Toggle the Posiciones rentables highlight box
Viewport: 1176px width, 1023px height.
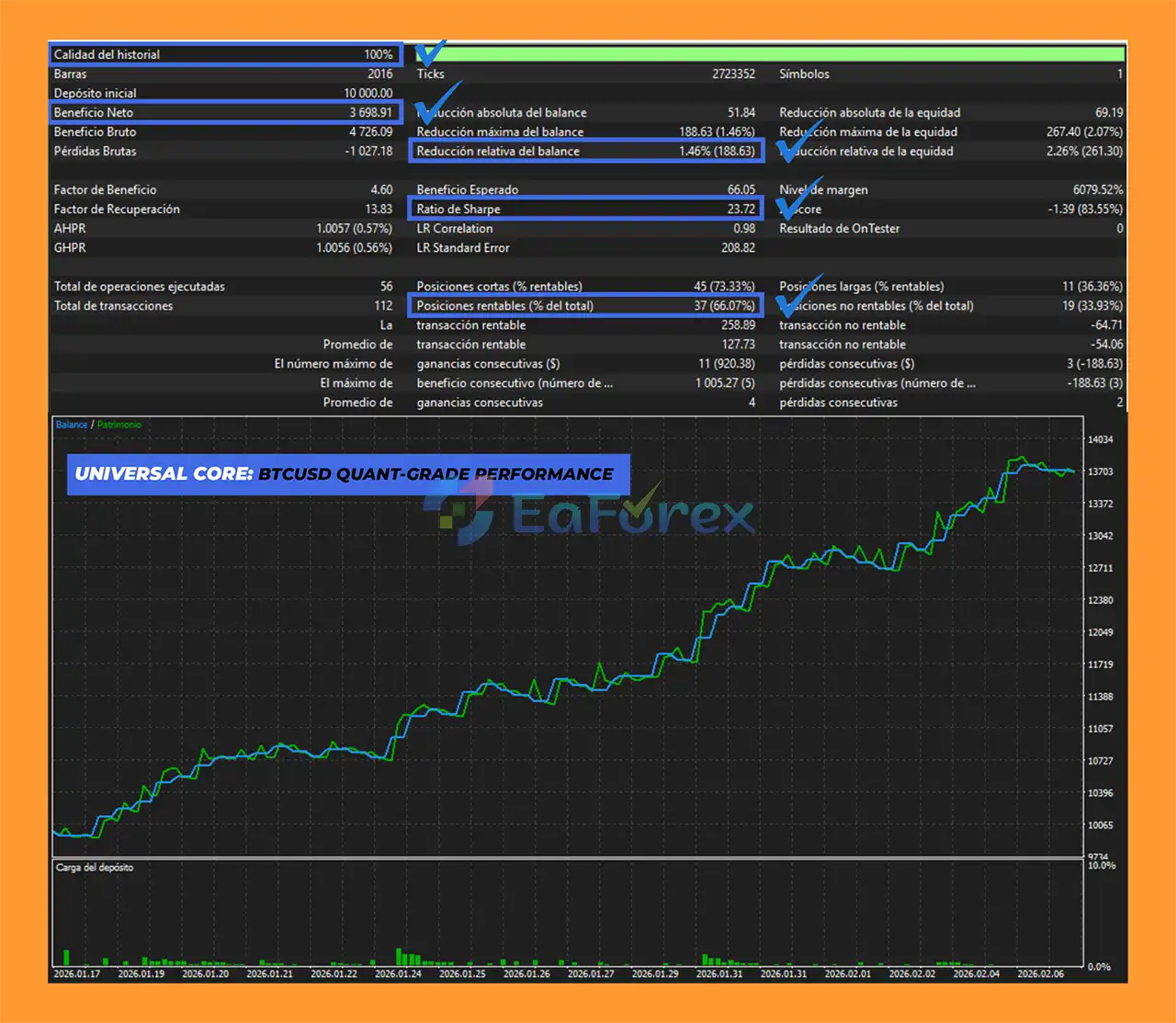point(585,305)
